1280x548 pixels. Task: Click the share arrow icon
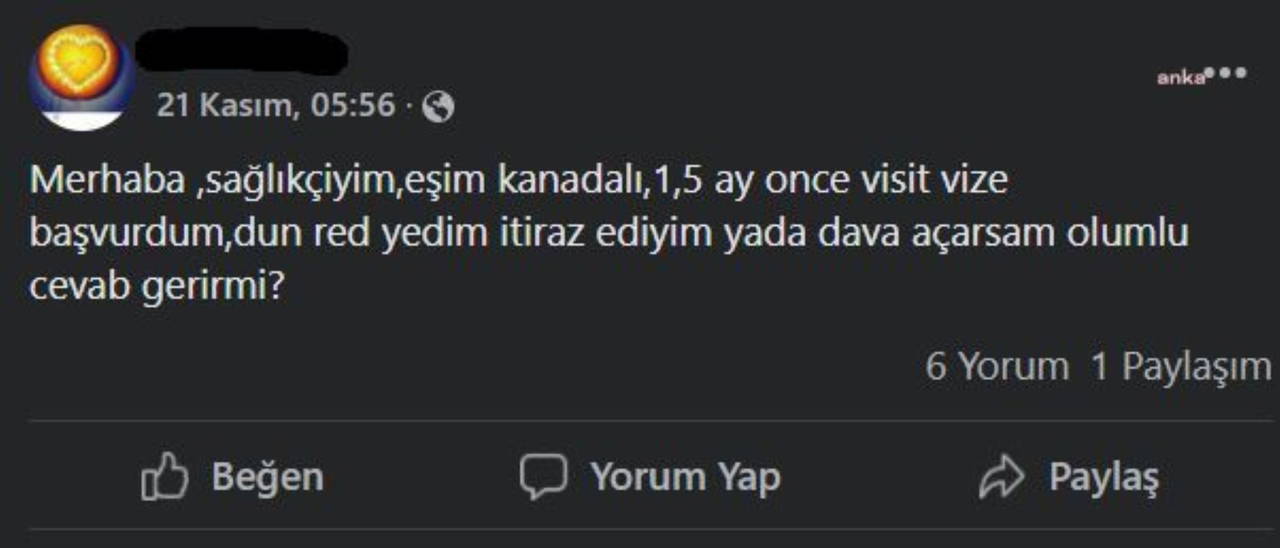point(1000,477)
